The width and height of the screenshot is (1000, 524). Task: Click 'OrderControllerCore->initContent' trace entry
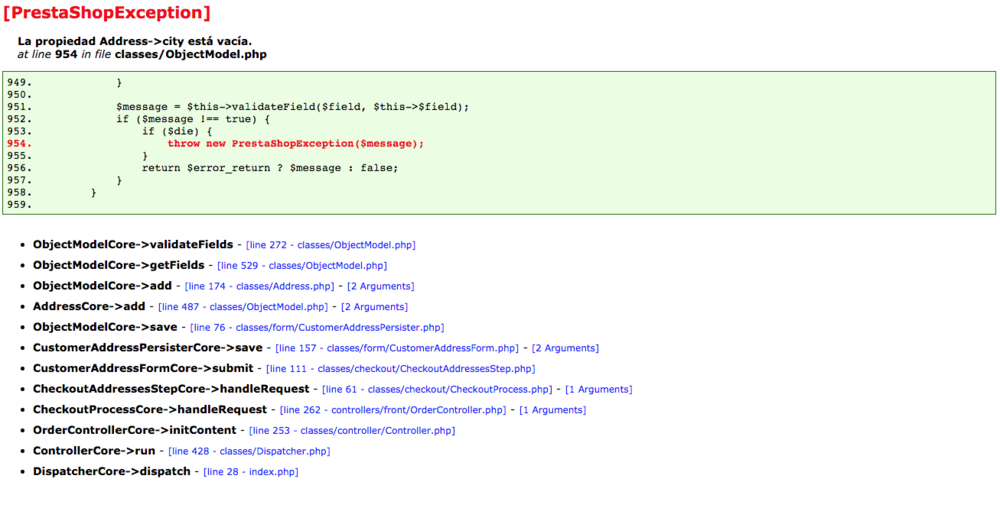coord(135,430)
